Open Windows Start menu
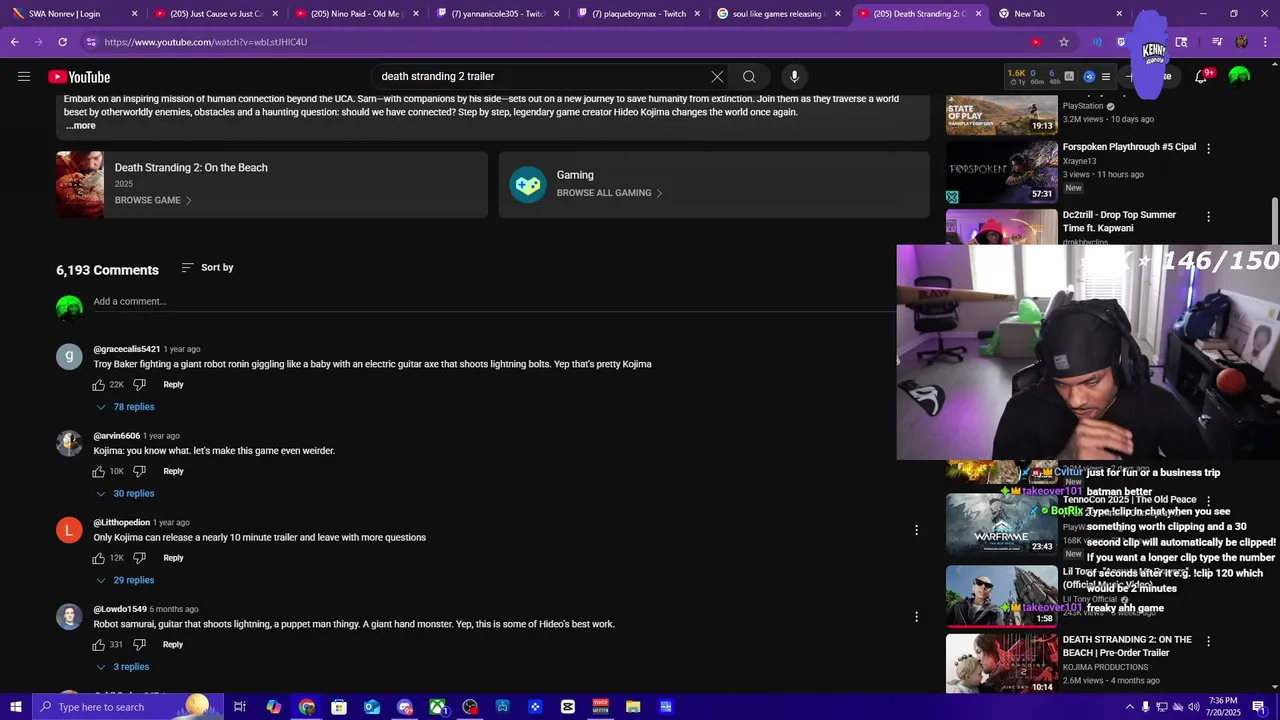The width and height of the screenshot is (1280, 720). coord(16,707)
